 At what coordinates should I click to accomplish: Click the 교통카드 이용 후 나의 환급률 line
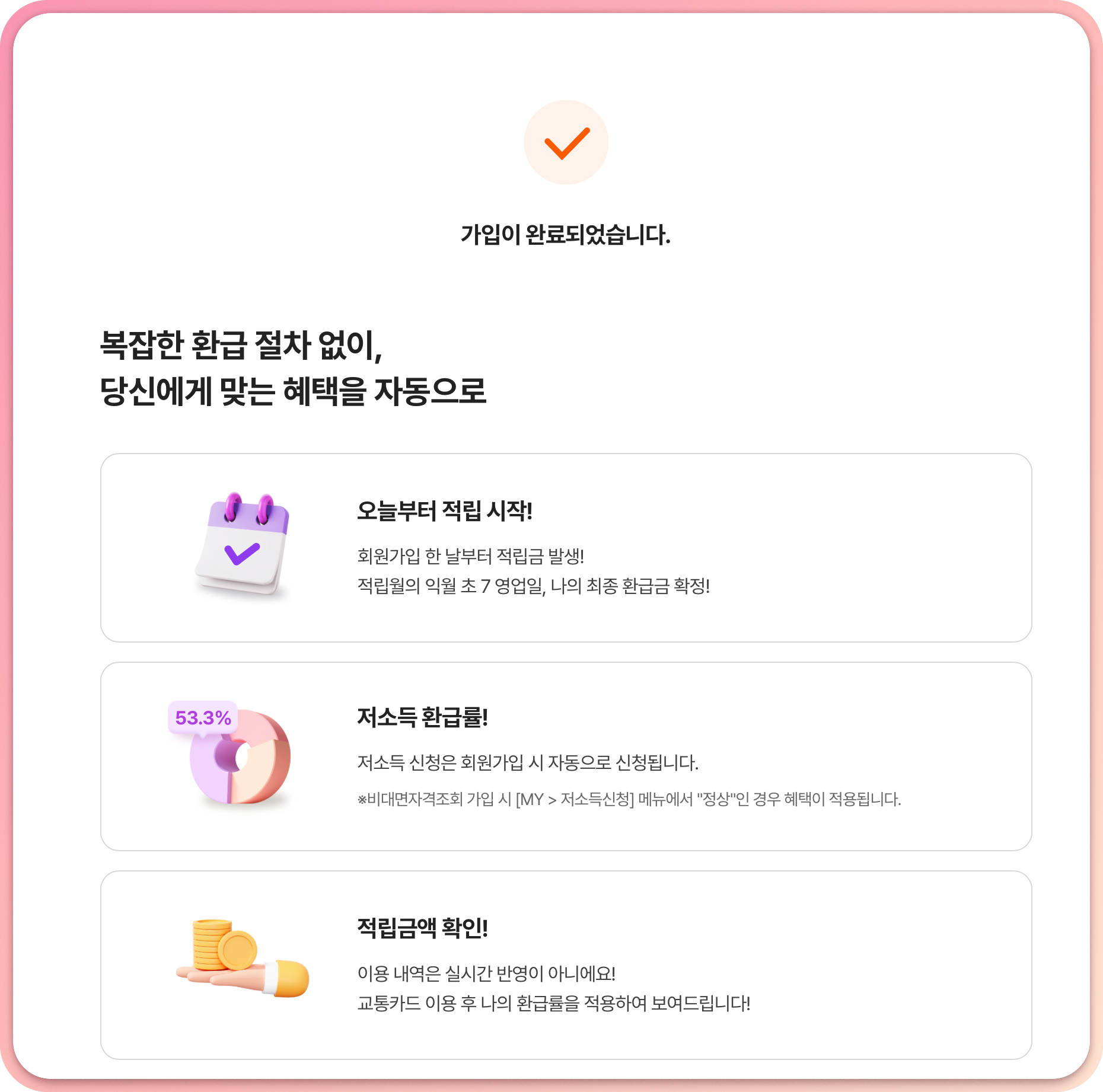(554, 1003)
